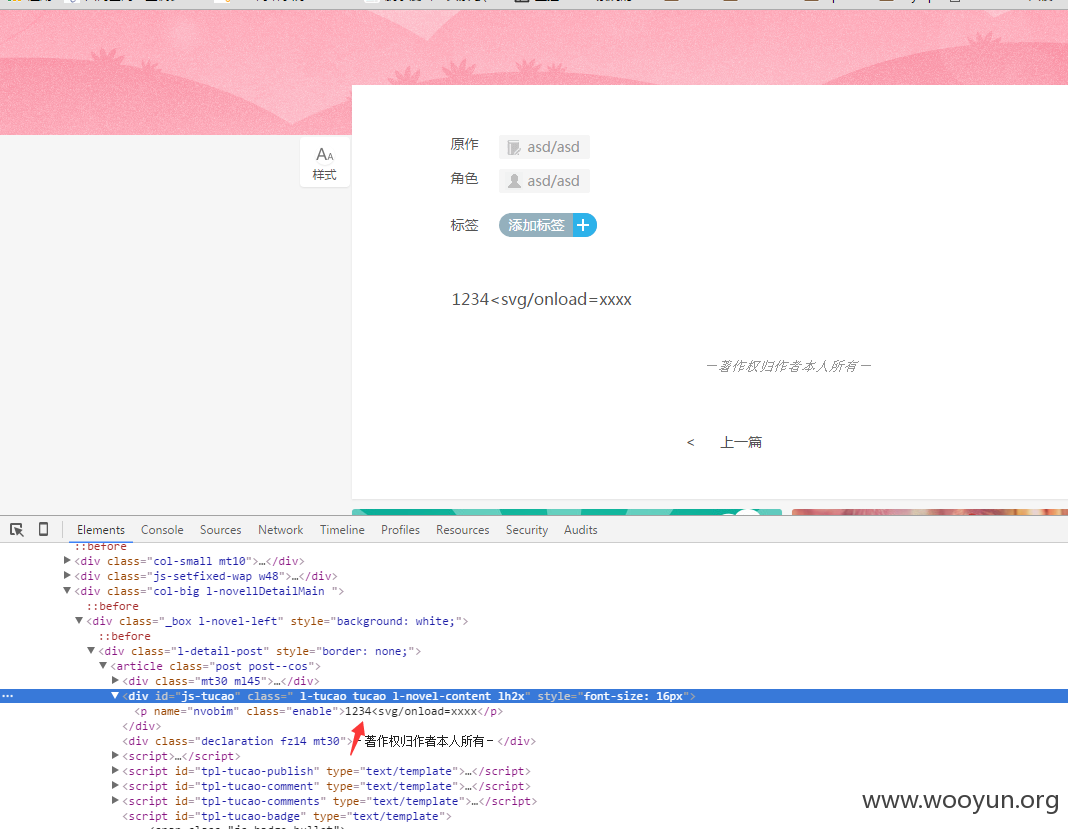This screenshot has height=829, width=1068.
Task: Click the 原作 label
Action: [465, 144]
